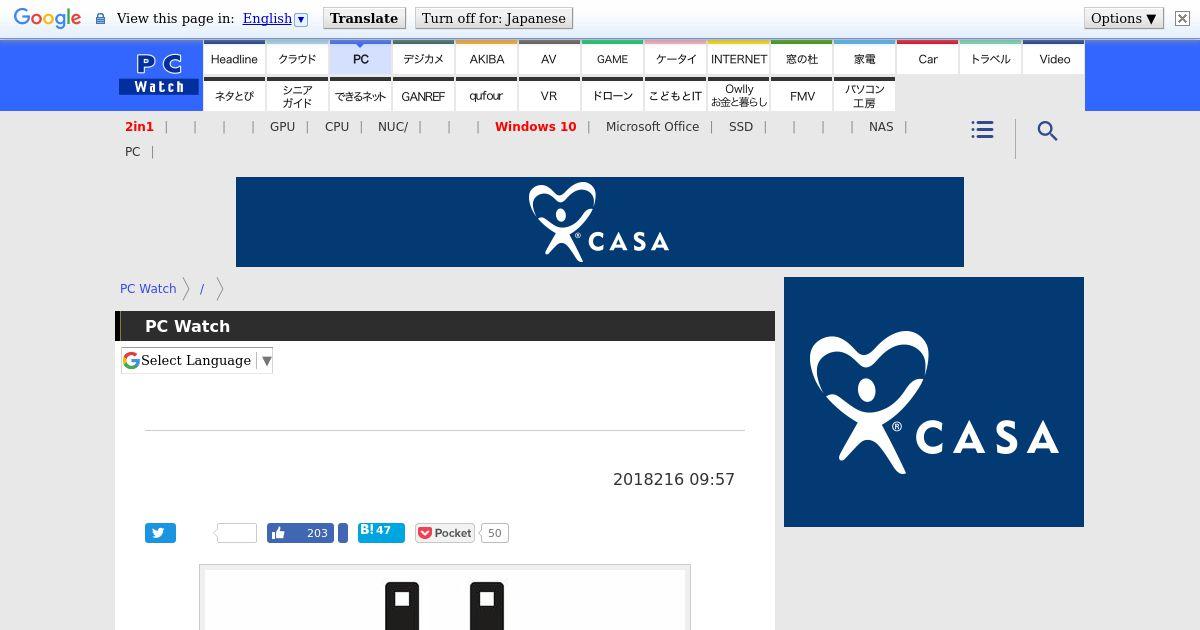The height and width of the screenshot is (630, 1200).
Task: Click the PC link below 2in1
Action: (132, 152)
